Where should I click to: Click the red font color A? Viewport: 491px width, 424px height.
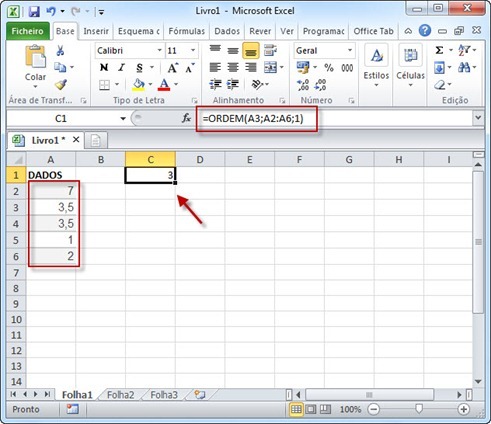click(x=164, y=85)
